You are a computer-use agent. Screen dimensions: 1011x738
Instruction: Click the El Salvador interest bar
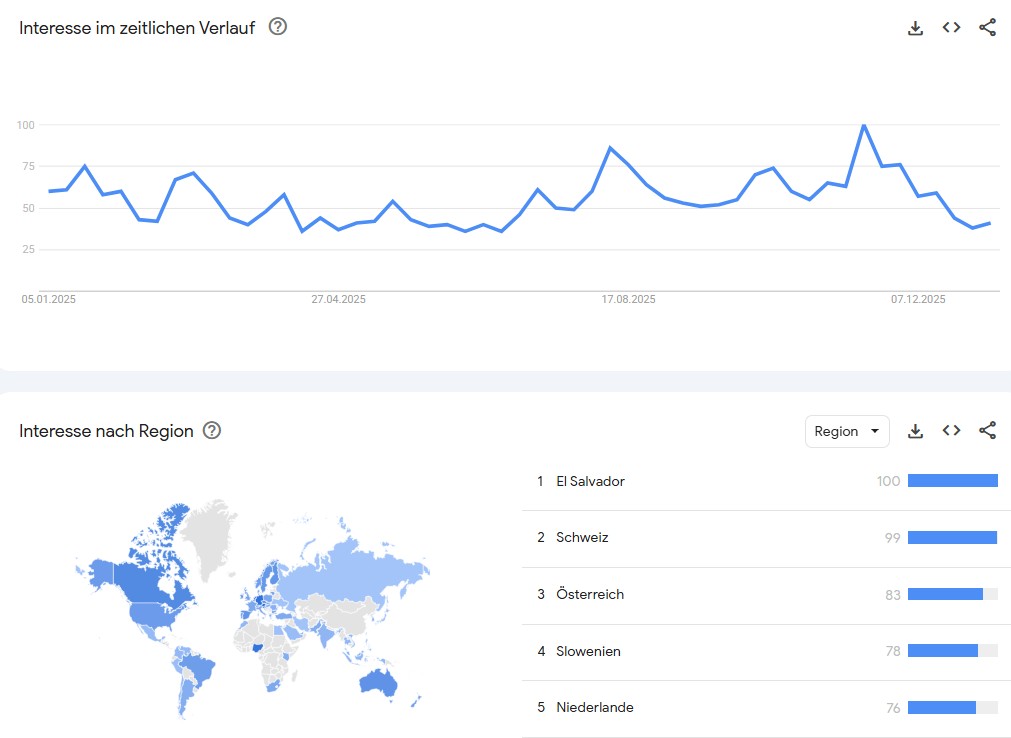(952, 481)
